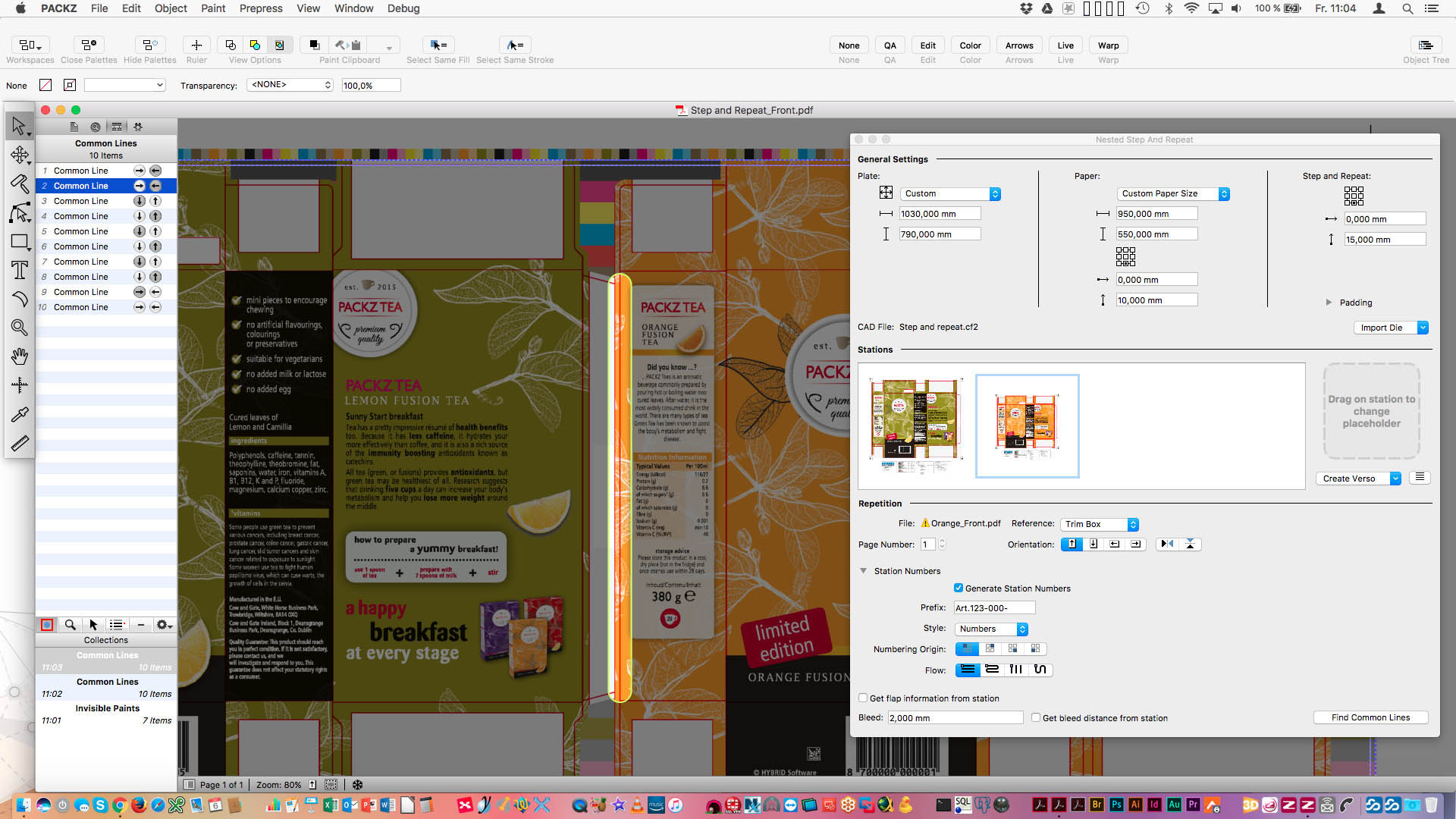The width and height of the screenshot is (1456, 819).
Task: Click Select Same Fill toolbar icon
Action: point(438,45)
